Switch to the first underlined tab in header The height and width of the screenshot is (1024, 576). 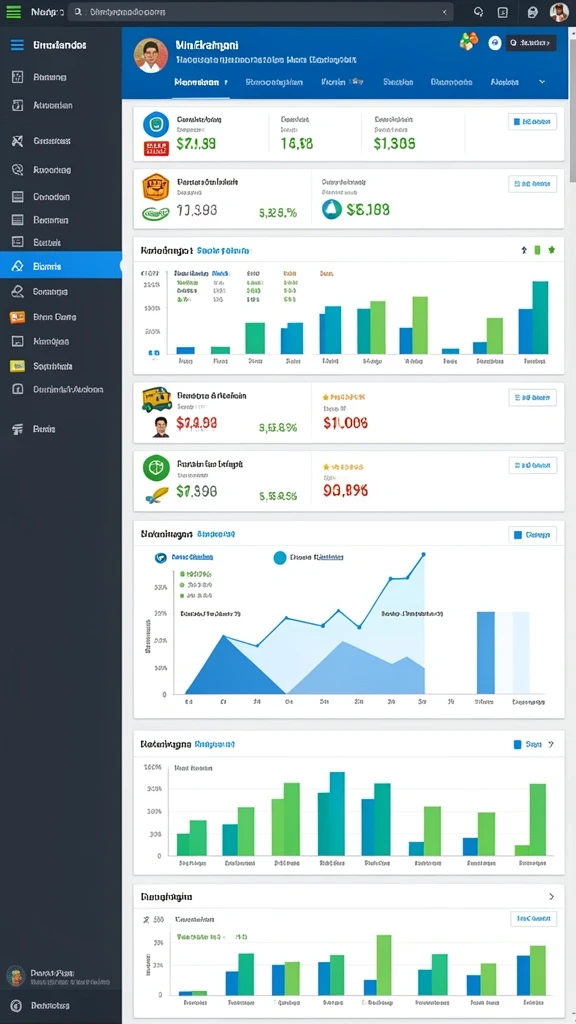[x=201, y=83]
